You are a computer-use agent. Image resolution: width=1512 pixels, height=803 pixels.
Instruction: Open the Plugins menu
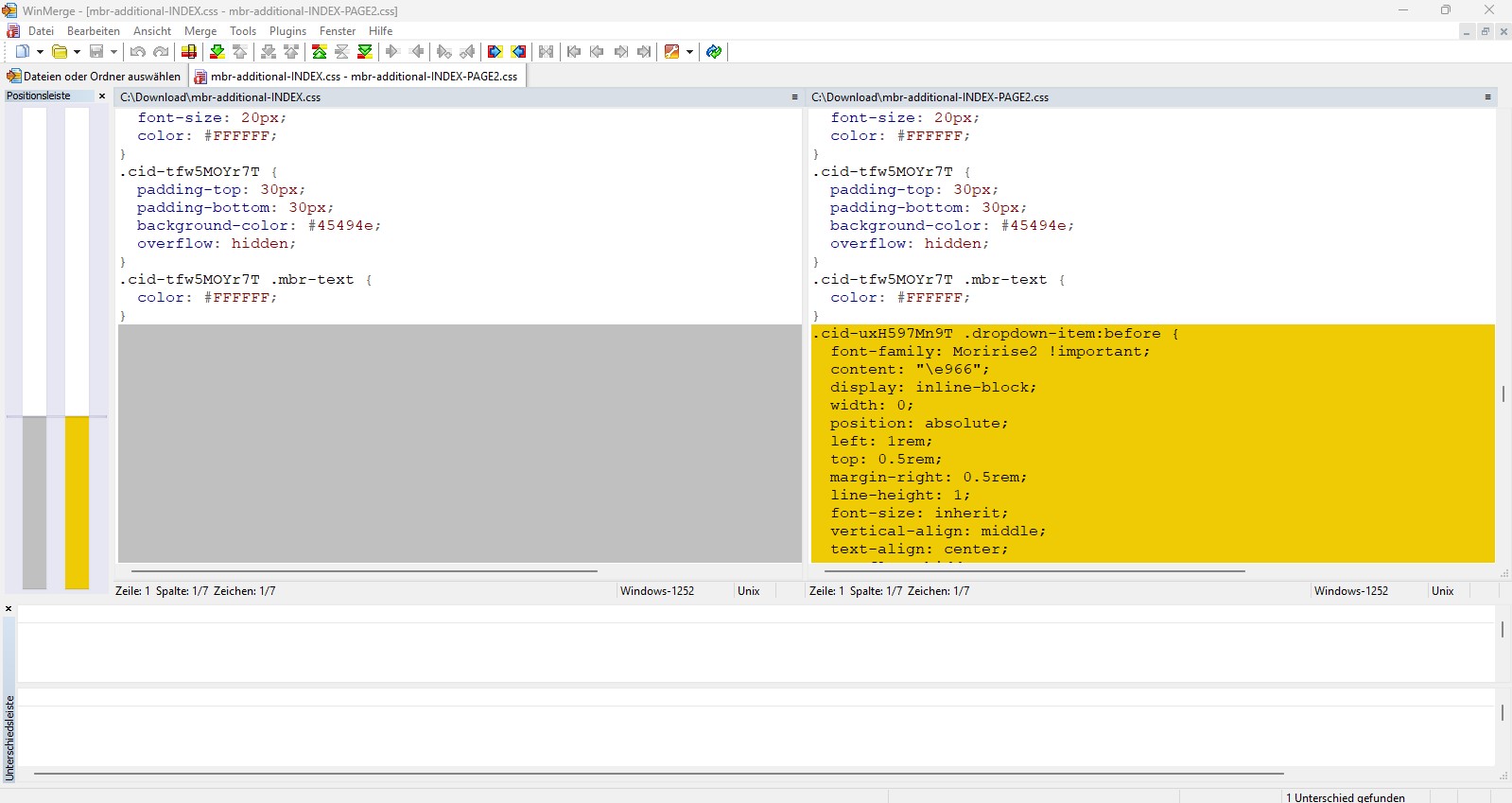pos(287,31)
